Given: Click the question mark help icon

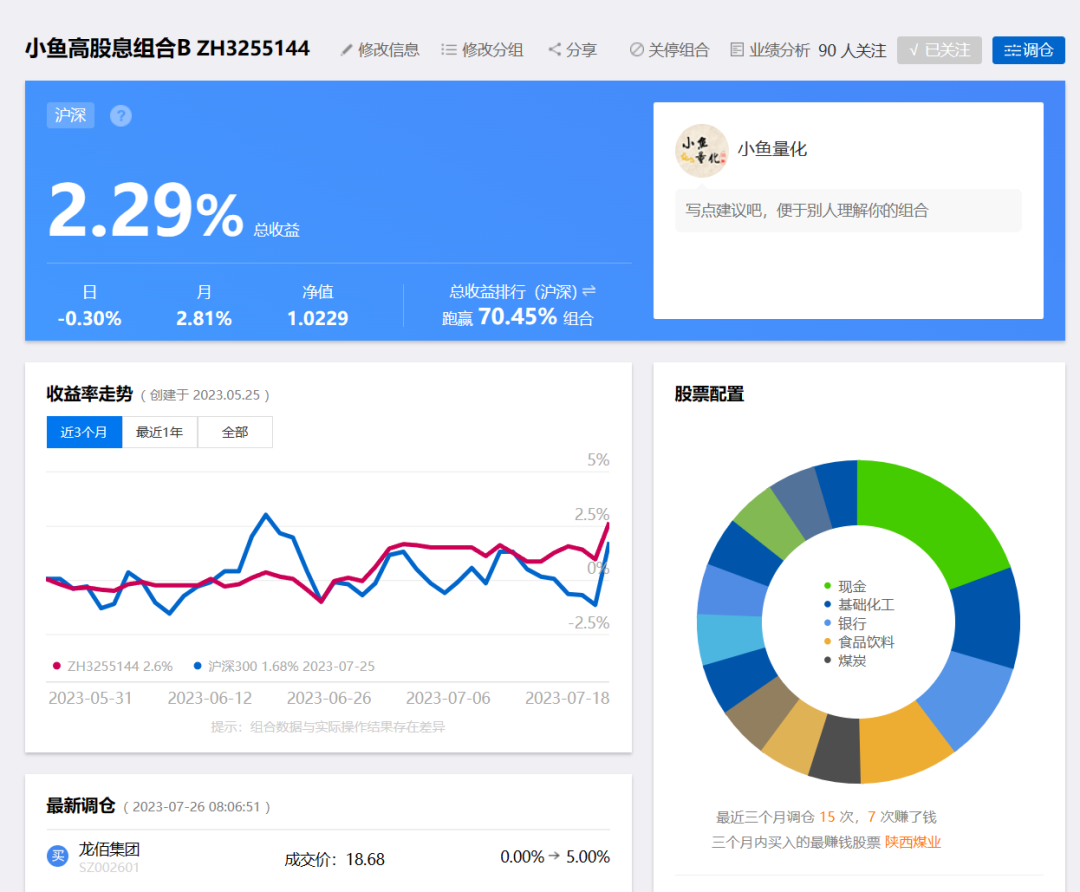Looking at the screenshot, I should (x=121, y=116).
